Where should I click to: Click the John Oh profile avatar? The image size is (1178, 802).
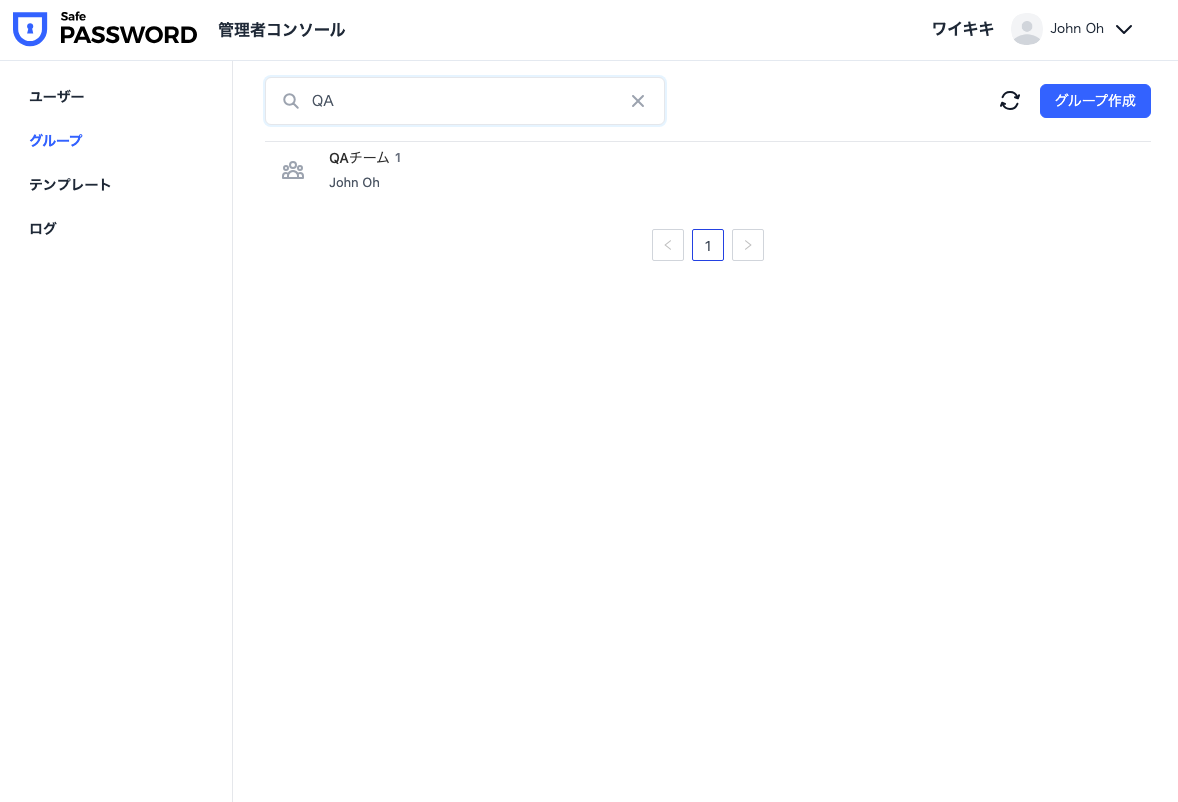click(x=1027, y=29)
